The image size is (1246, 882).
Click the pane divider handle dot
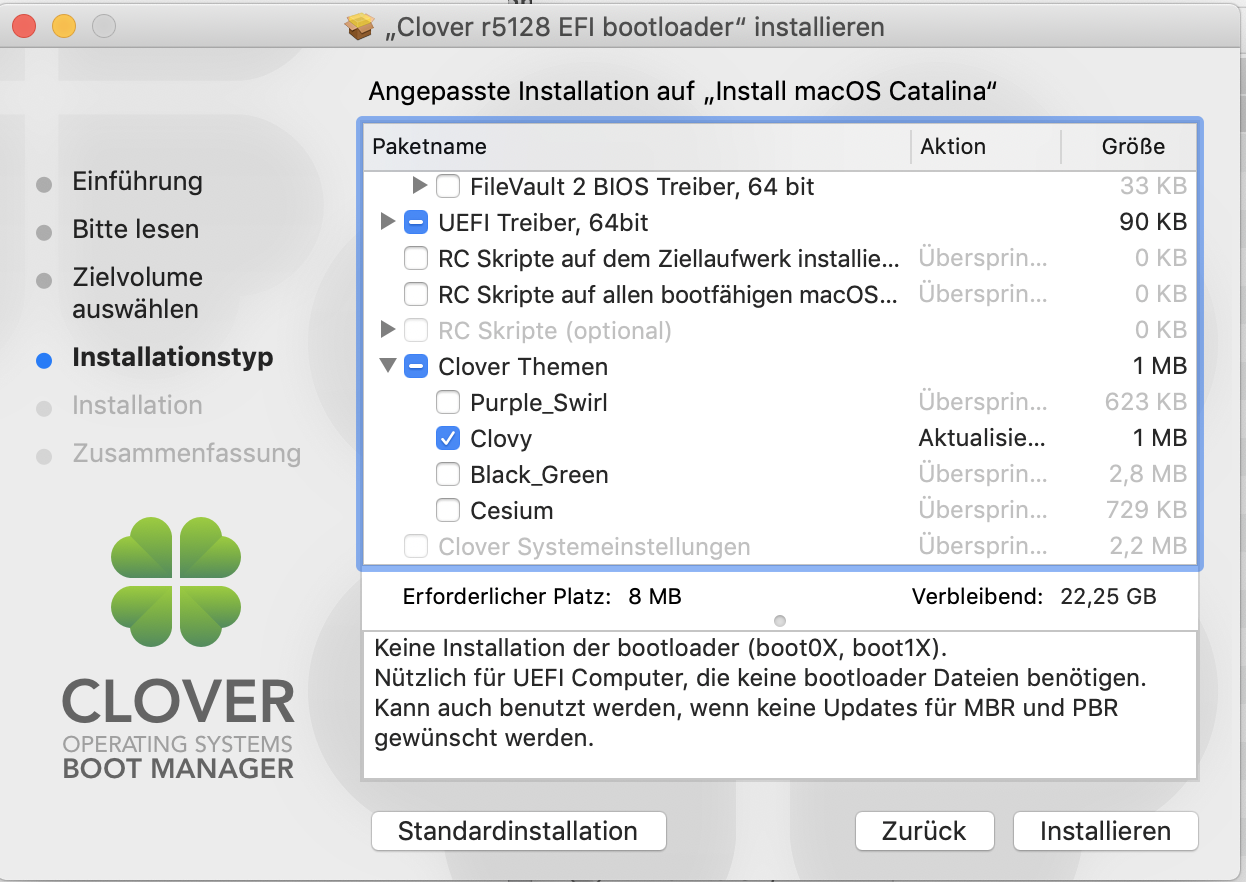click(x=780, y=621)
